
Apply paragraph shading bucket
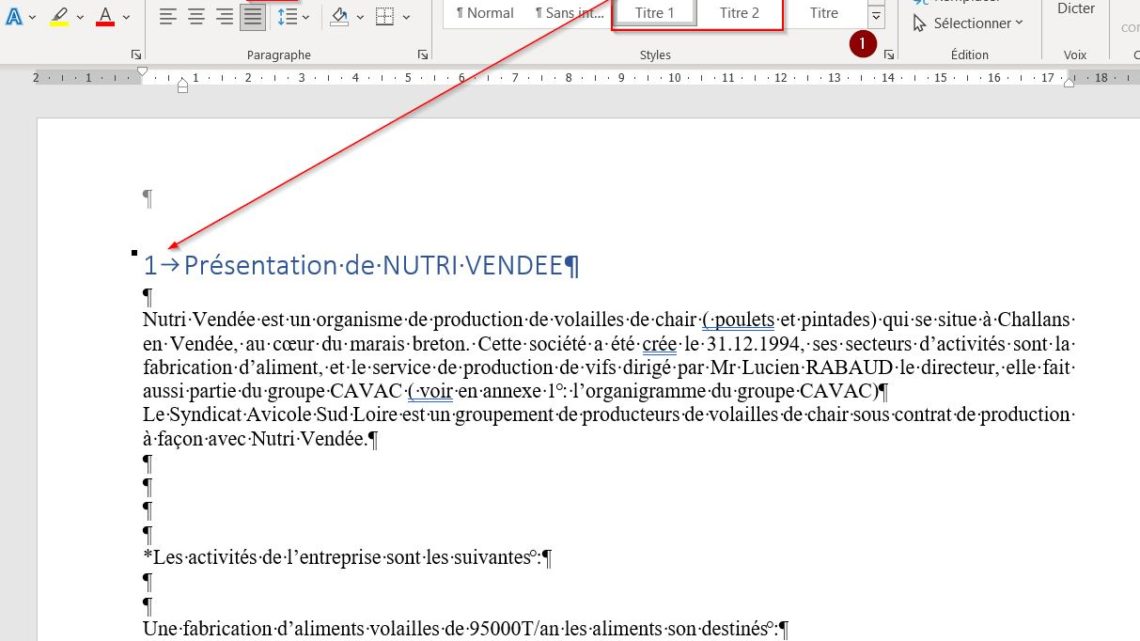tap(340, 16)
